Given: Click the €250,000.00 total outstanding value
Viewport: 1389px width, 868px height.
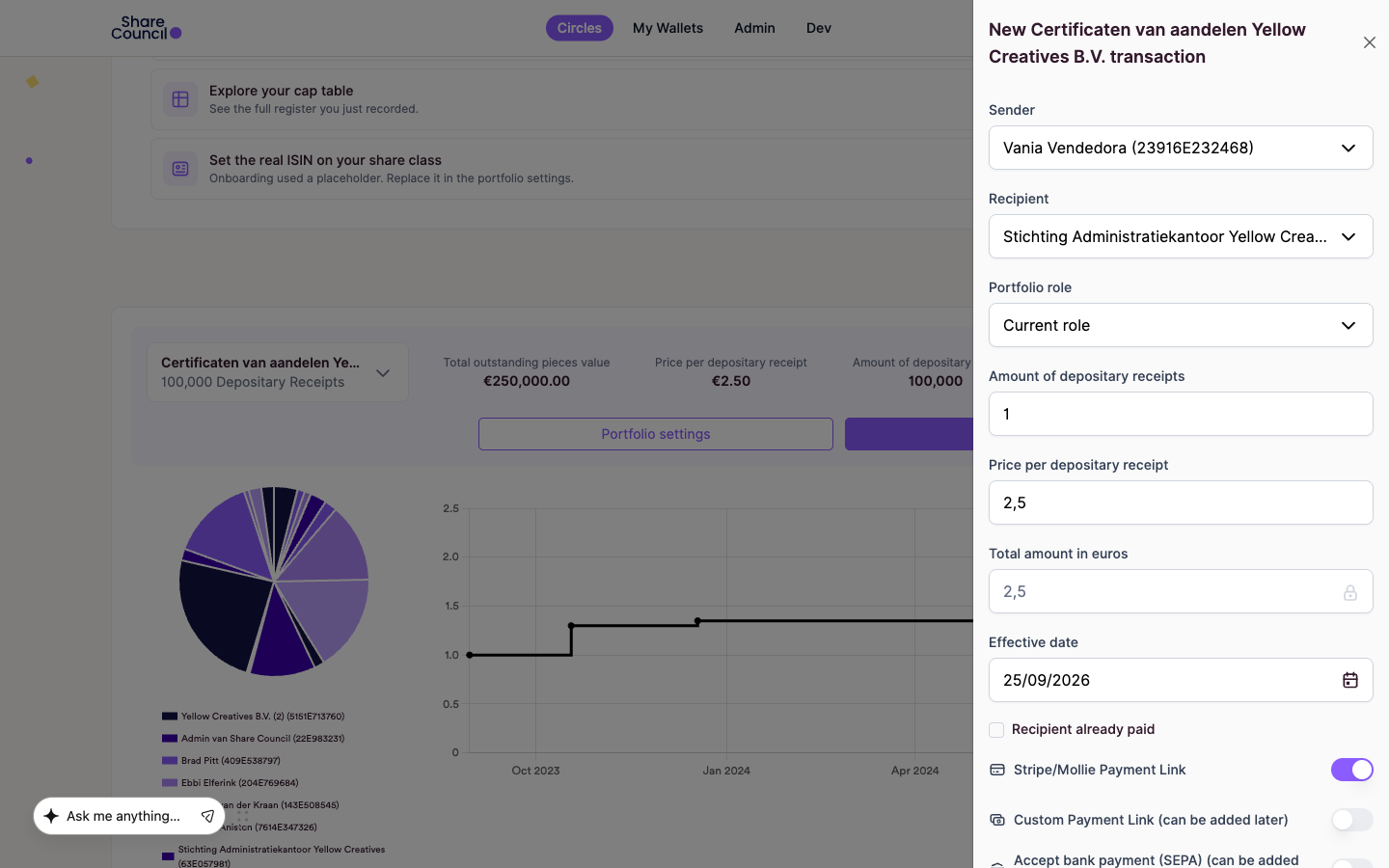Looking at the screenshot, I should pyautogui.click(x=527, y=381).
